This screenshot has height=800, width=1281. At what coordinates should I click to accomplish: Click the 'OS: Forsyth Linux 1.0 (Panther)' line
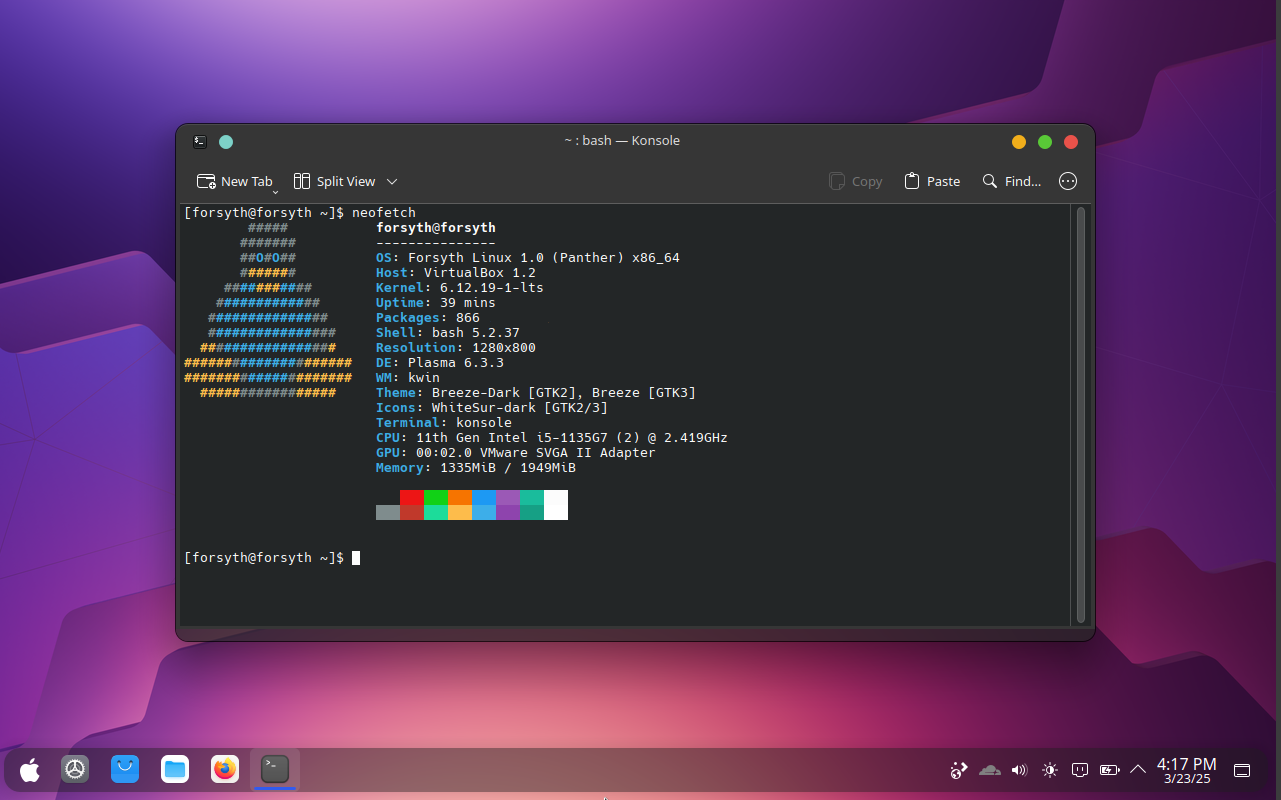click(x=528, y=258)
